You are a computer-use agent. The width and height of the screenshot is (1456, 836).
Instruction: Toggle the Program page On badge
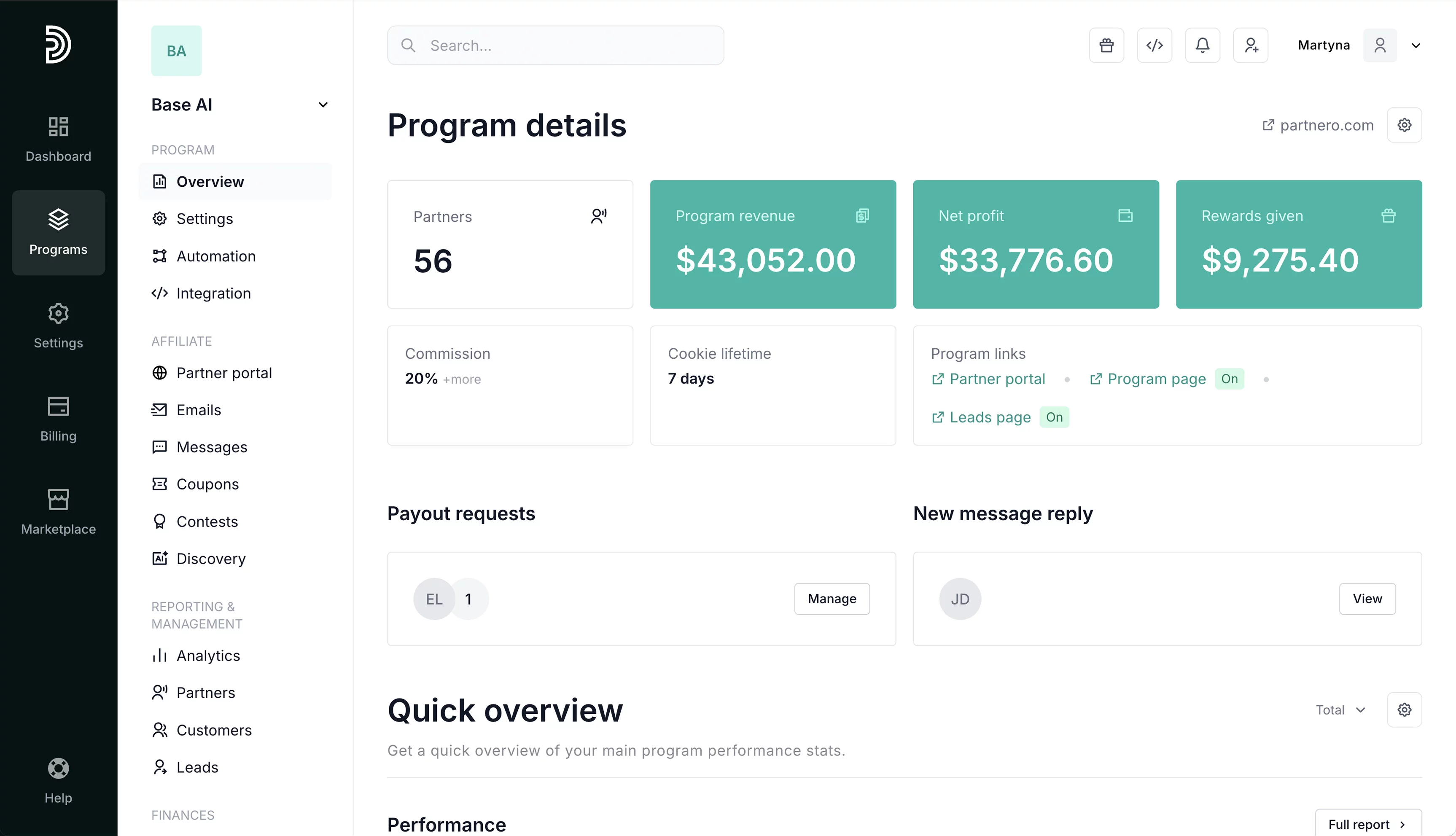[x=1229, y=379]
